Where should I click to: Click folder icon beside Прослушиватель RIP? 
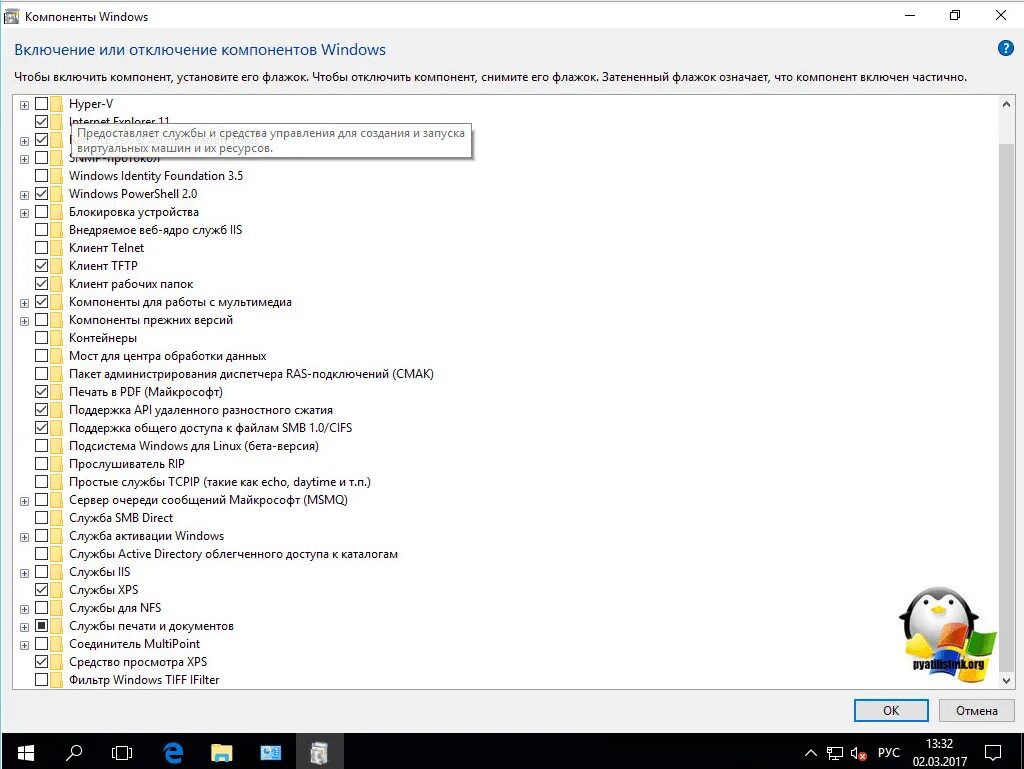56,463
